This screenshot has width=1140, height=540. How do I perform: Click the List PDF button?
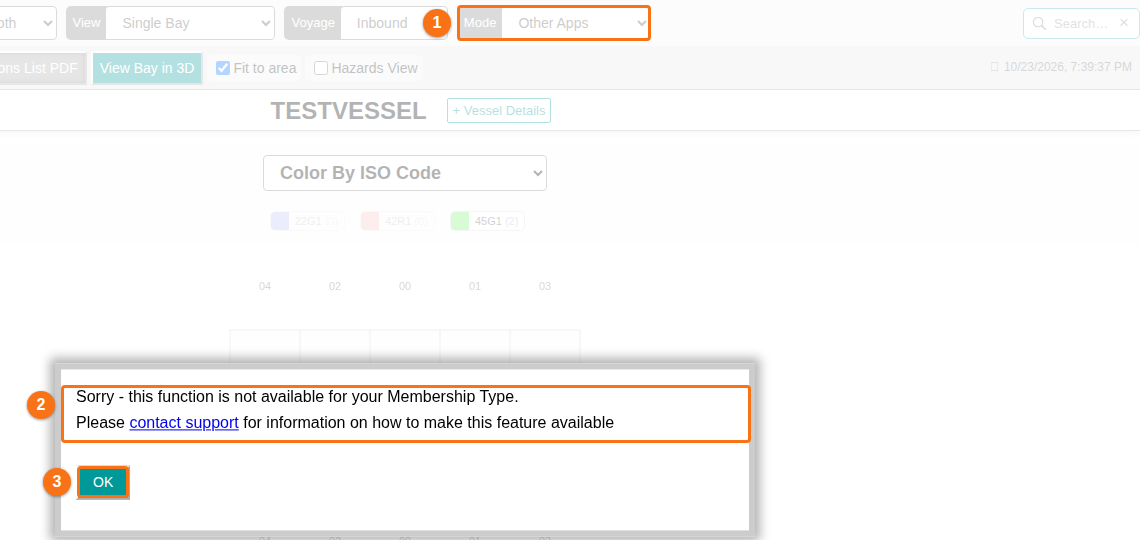coord(43,68)
